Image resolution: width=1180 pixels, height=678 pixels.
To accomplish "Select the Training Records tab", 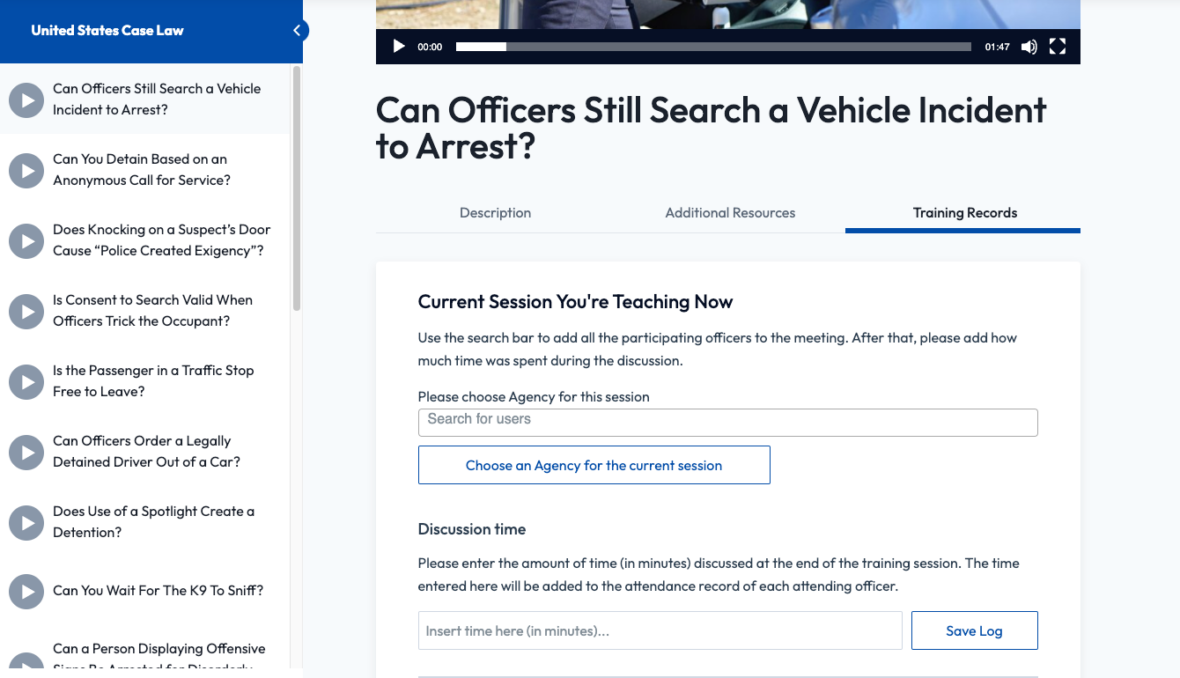I will (964, 213).
